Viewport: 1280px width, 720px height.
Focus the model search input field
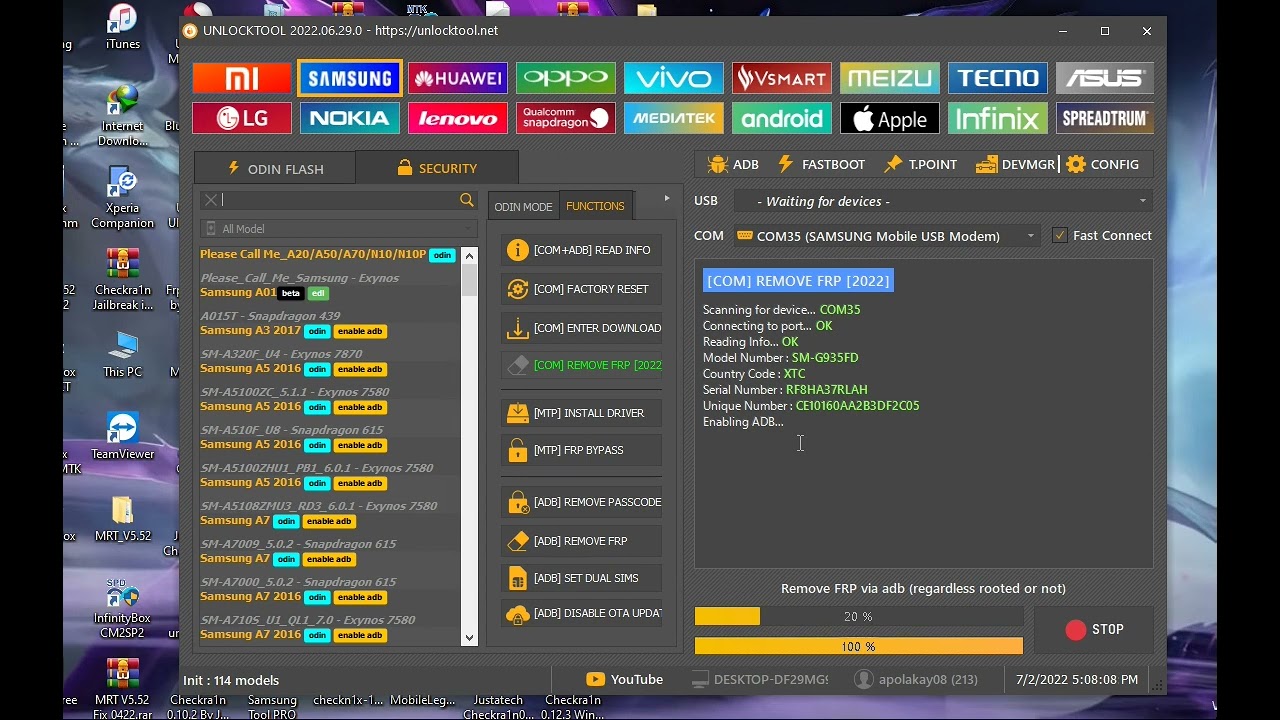[338, 200]
